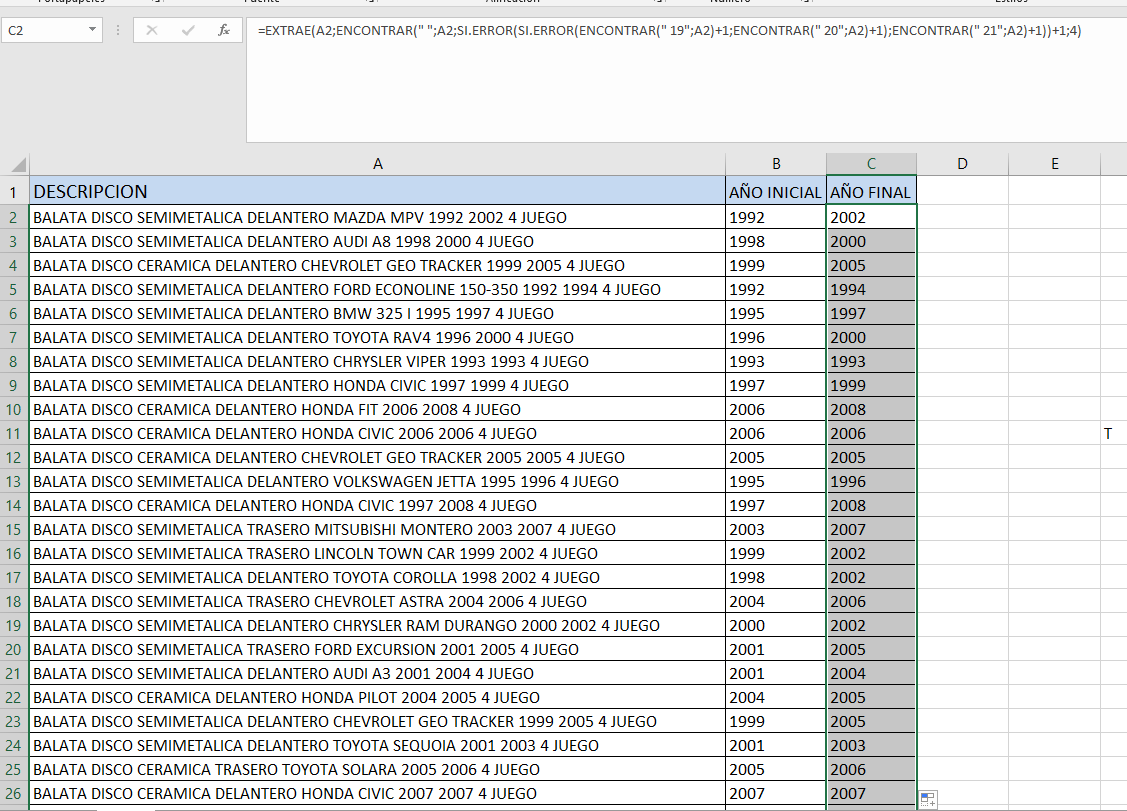Select the CHRYSLER RAM DURANGO description cell
The width and height of the screenshot is (1127, 811).
[x=377, y=626]
